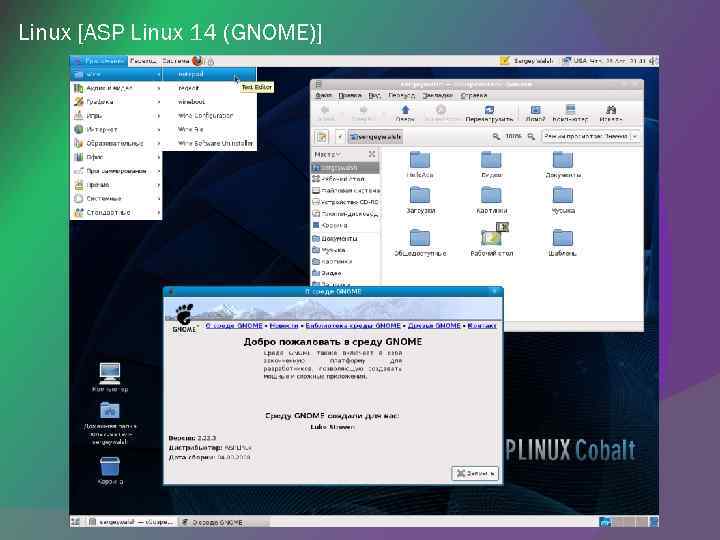The width and height of the screenshot is (720, 540).
Task: Click the Forward button in file manager
Action: point(363,113)
